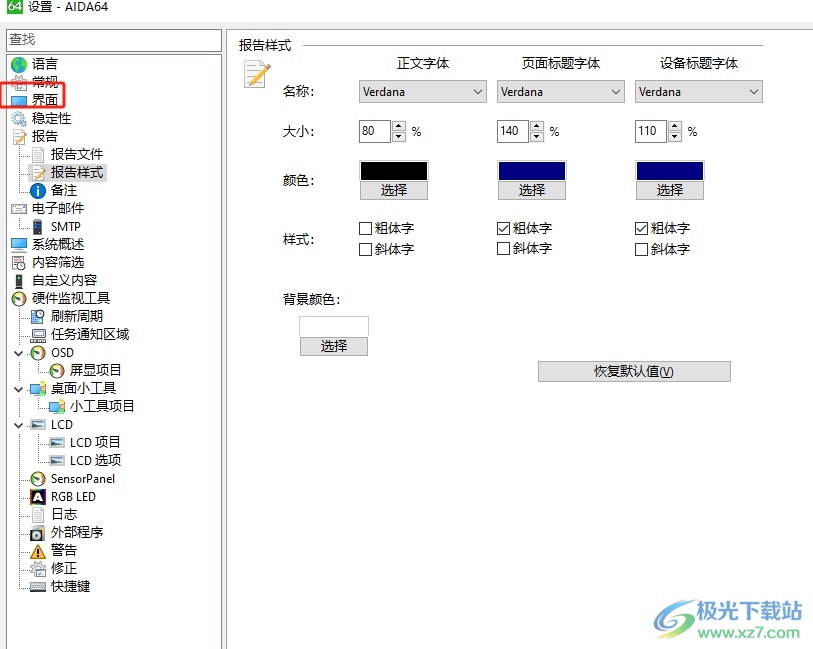Viewport: 813px width, 649px height.
Task: Click the 查找 search field
Action: 114,40
